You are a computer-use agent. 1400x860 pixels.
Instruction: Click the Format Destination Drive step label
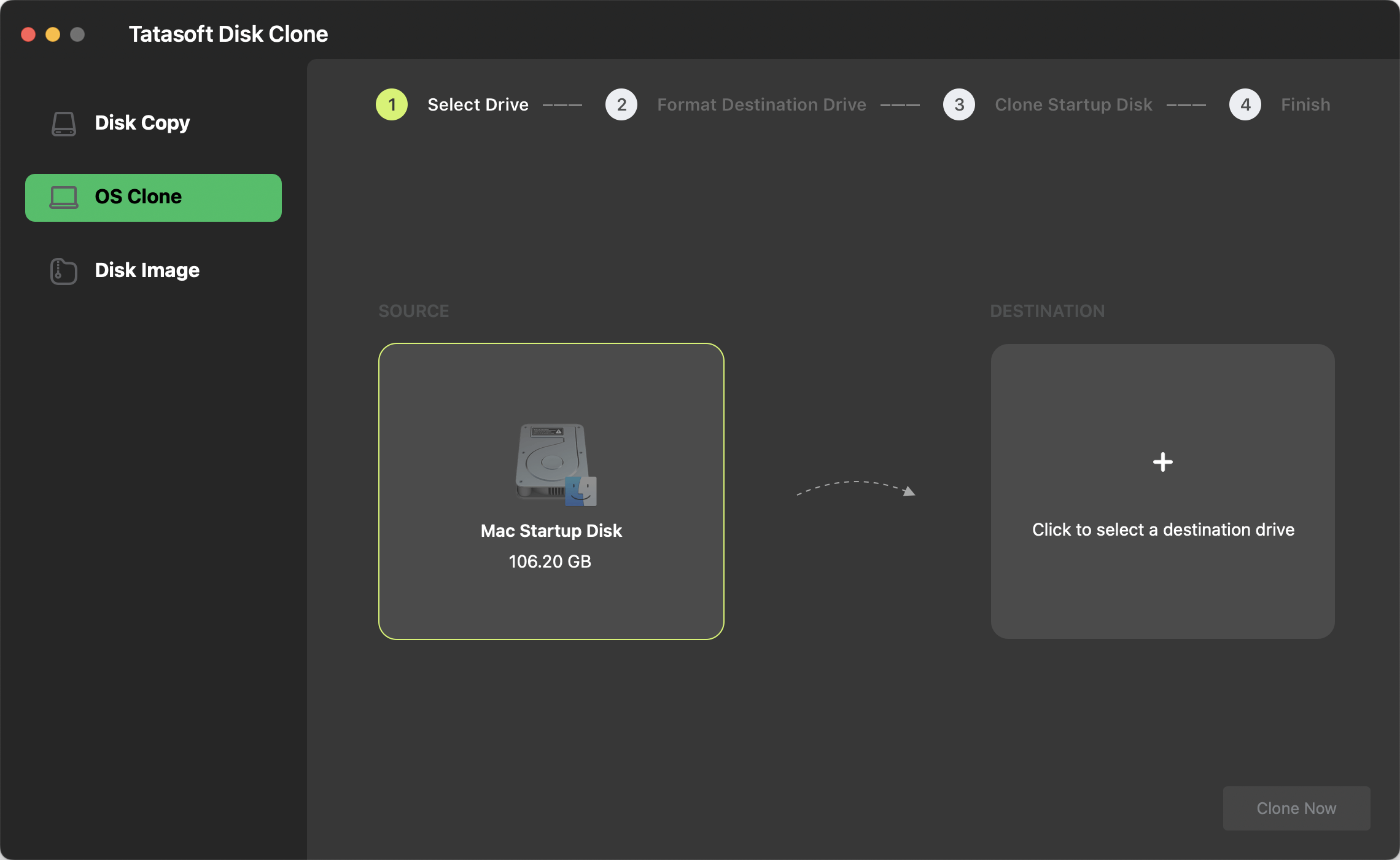click(761, 104)
